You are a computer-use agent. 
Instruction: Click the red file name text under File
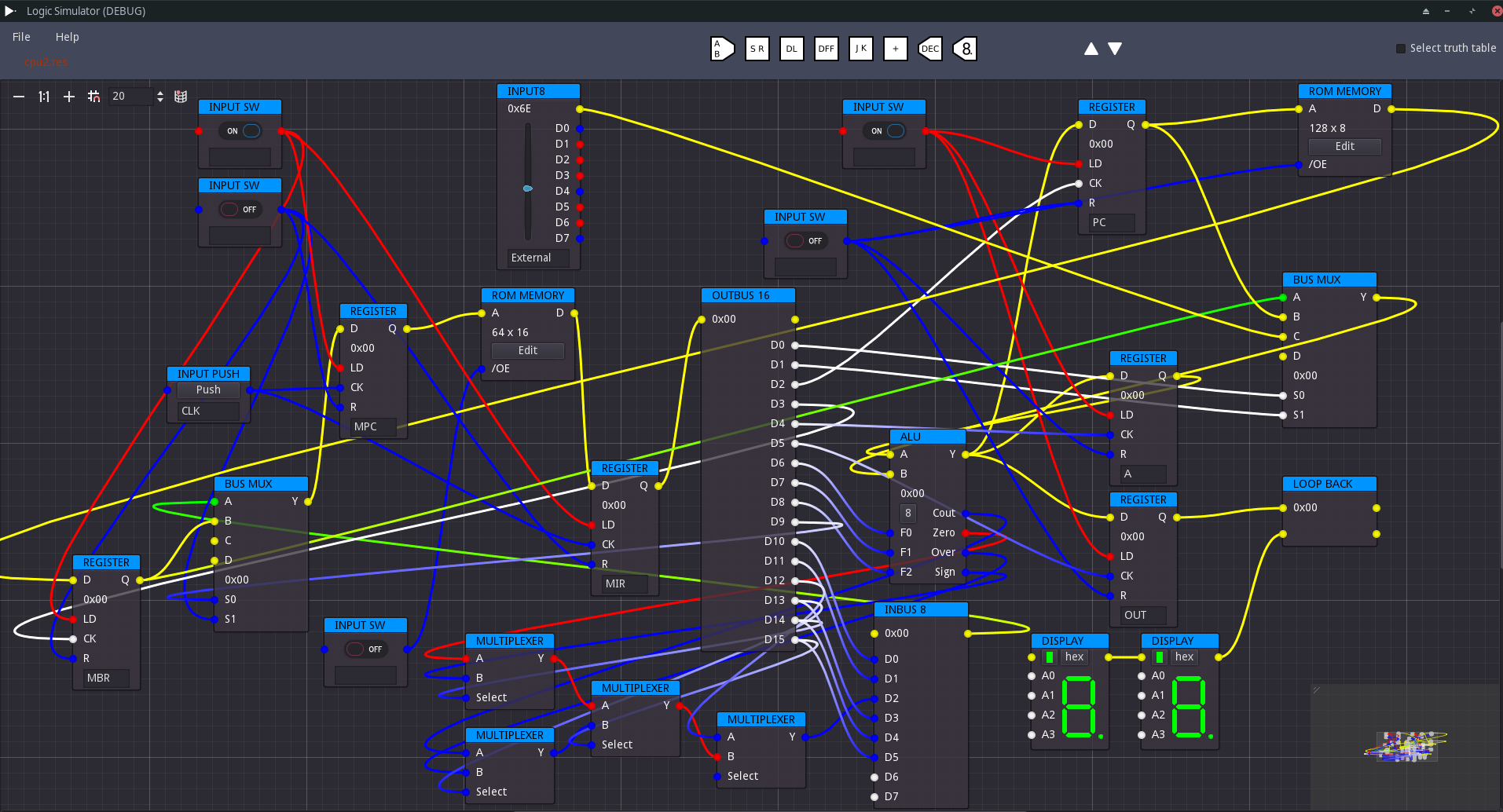click(x=46, y=62)
